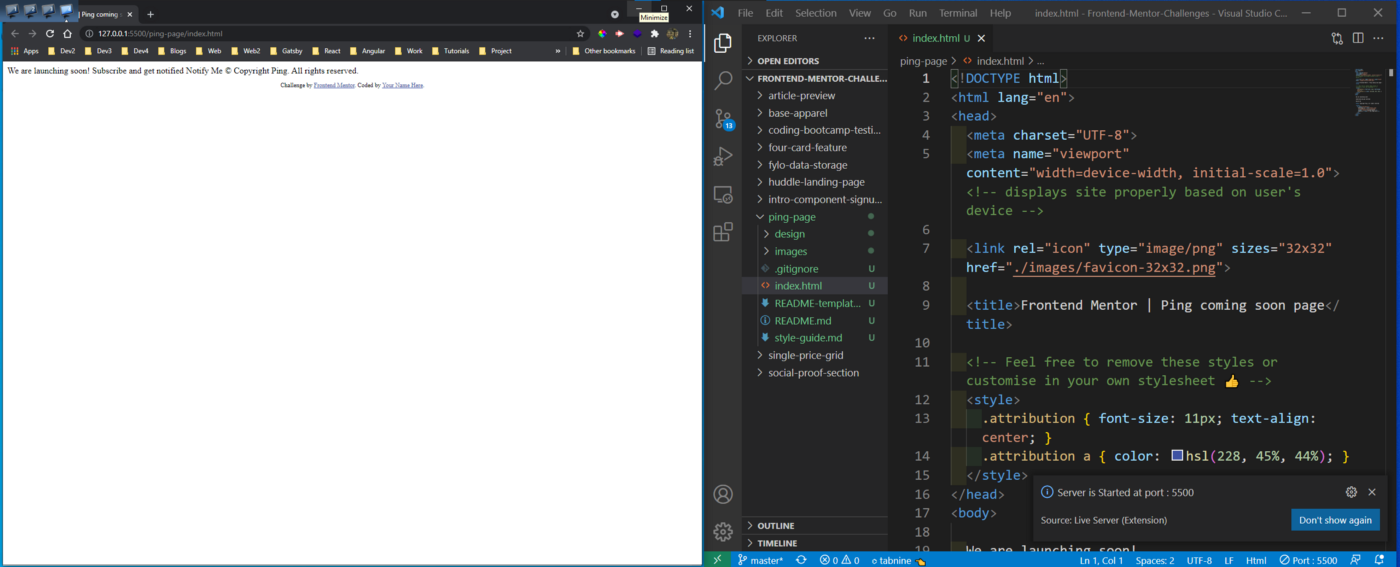Click the master* branch in the status bar
This screenshot has width=1400, height=567.
click(760, 560)
